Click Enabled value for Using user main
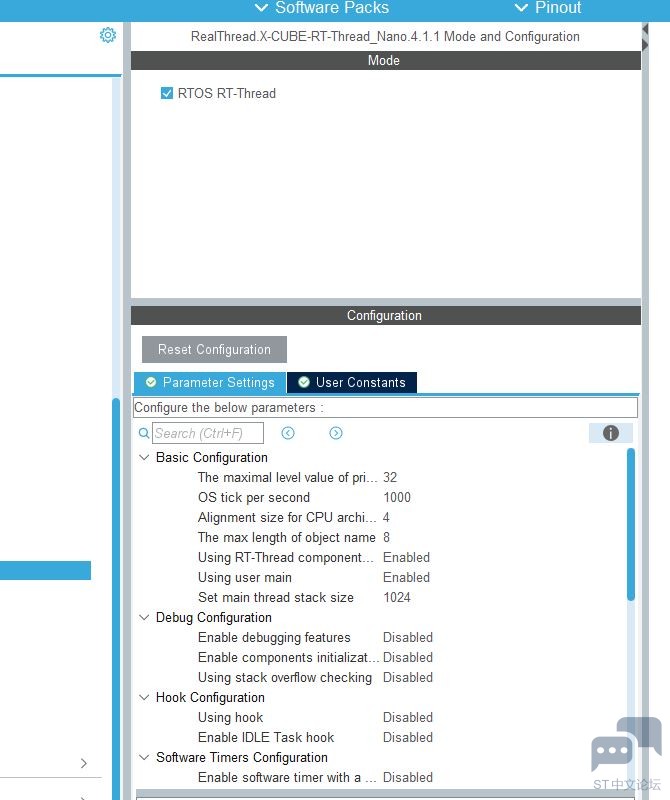The height and width of the screenshot is (800, 670). [x=407, y=577]
